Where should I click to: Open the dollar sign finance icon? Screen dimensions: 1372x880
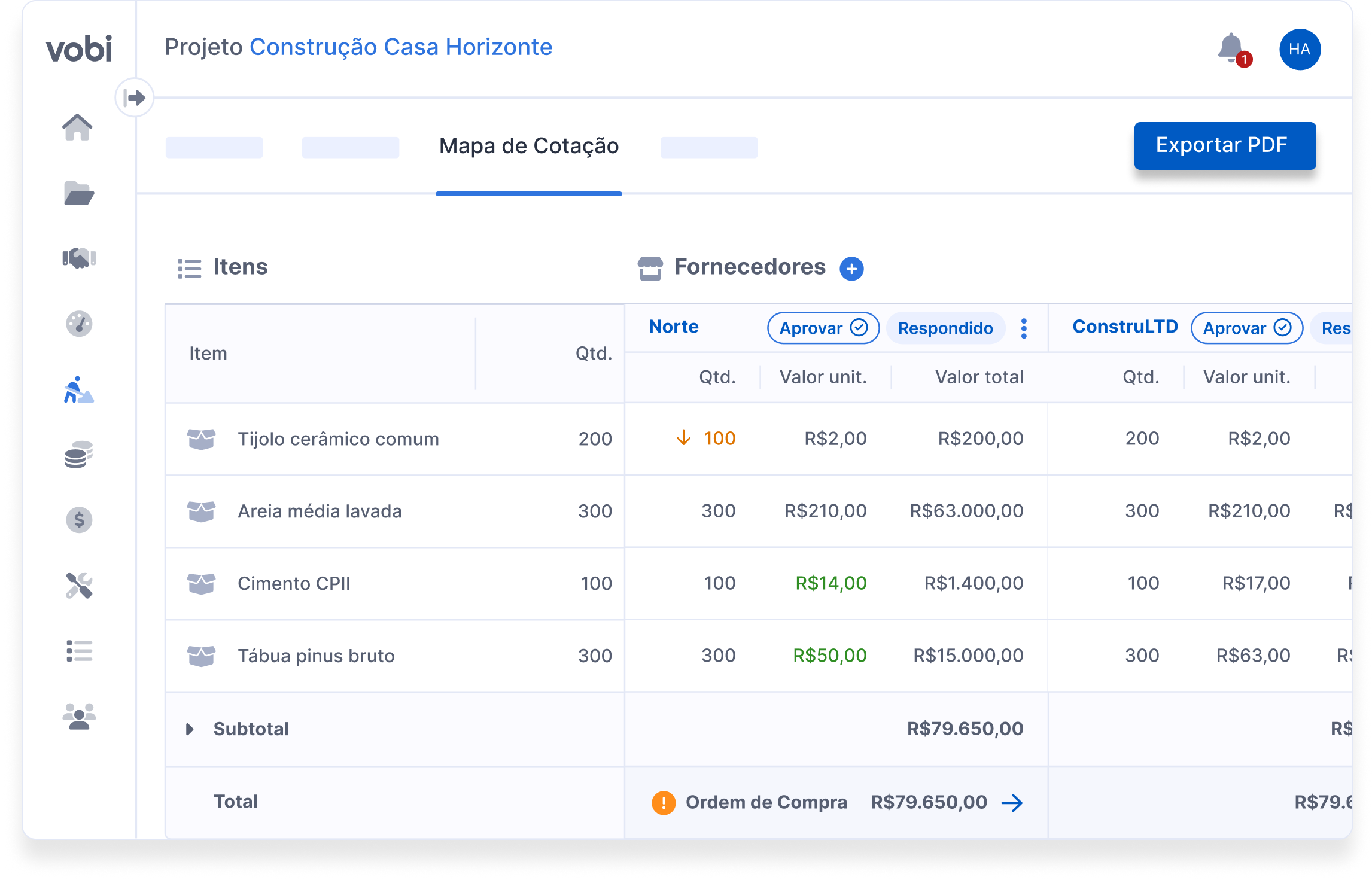79,520
